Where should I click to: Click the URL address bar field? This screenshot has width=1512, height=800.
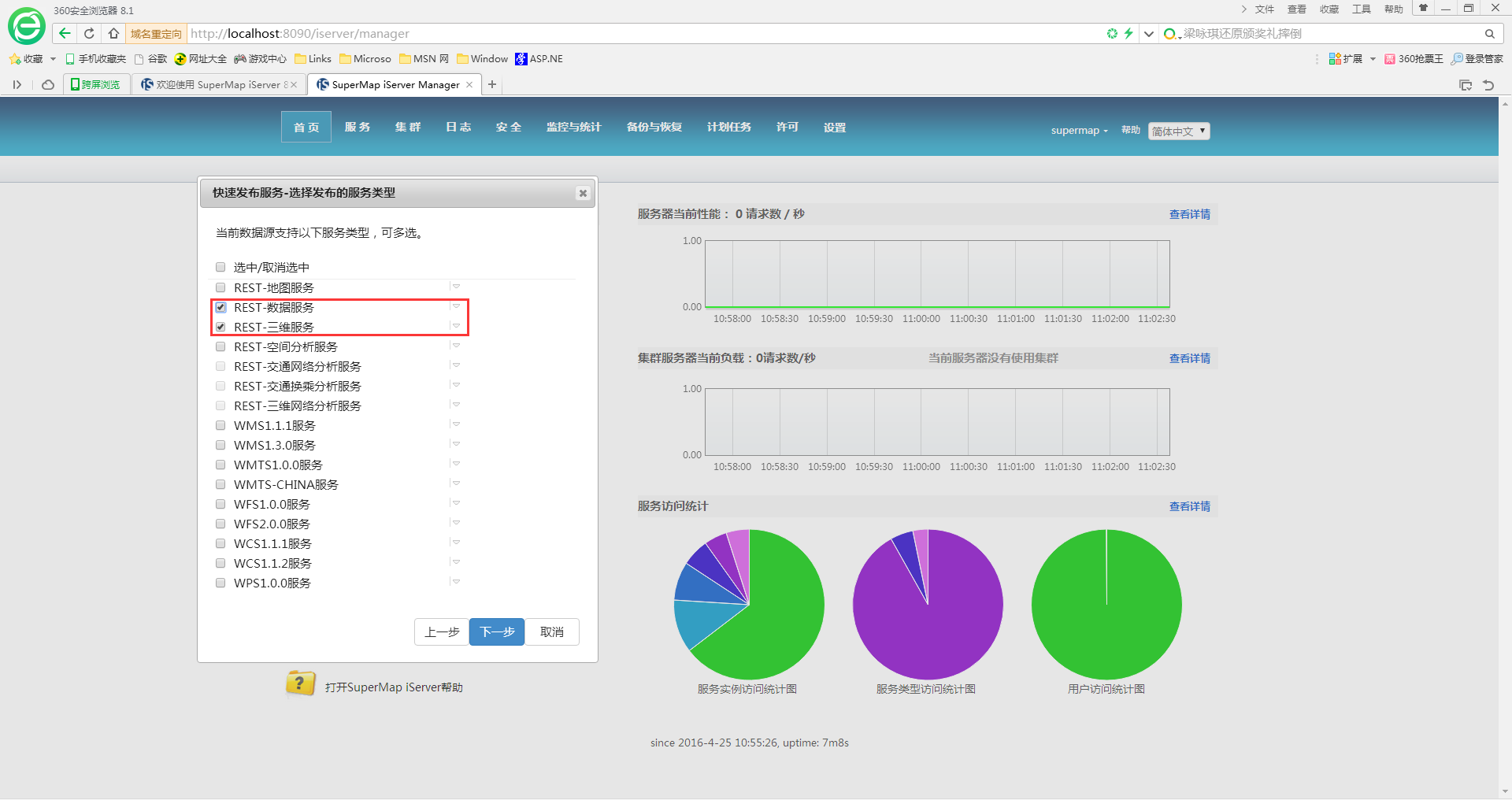[x=646, y=34]
